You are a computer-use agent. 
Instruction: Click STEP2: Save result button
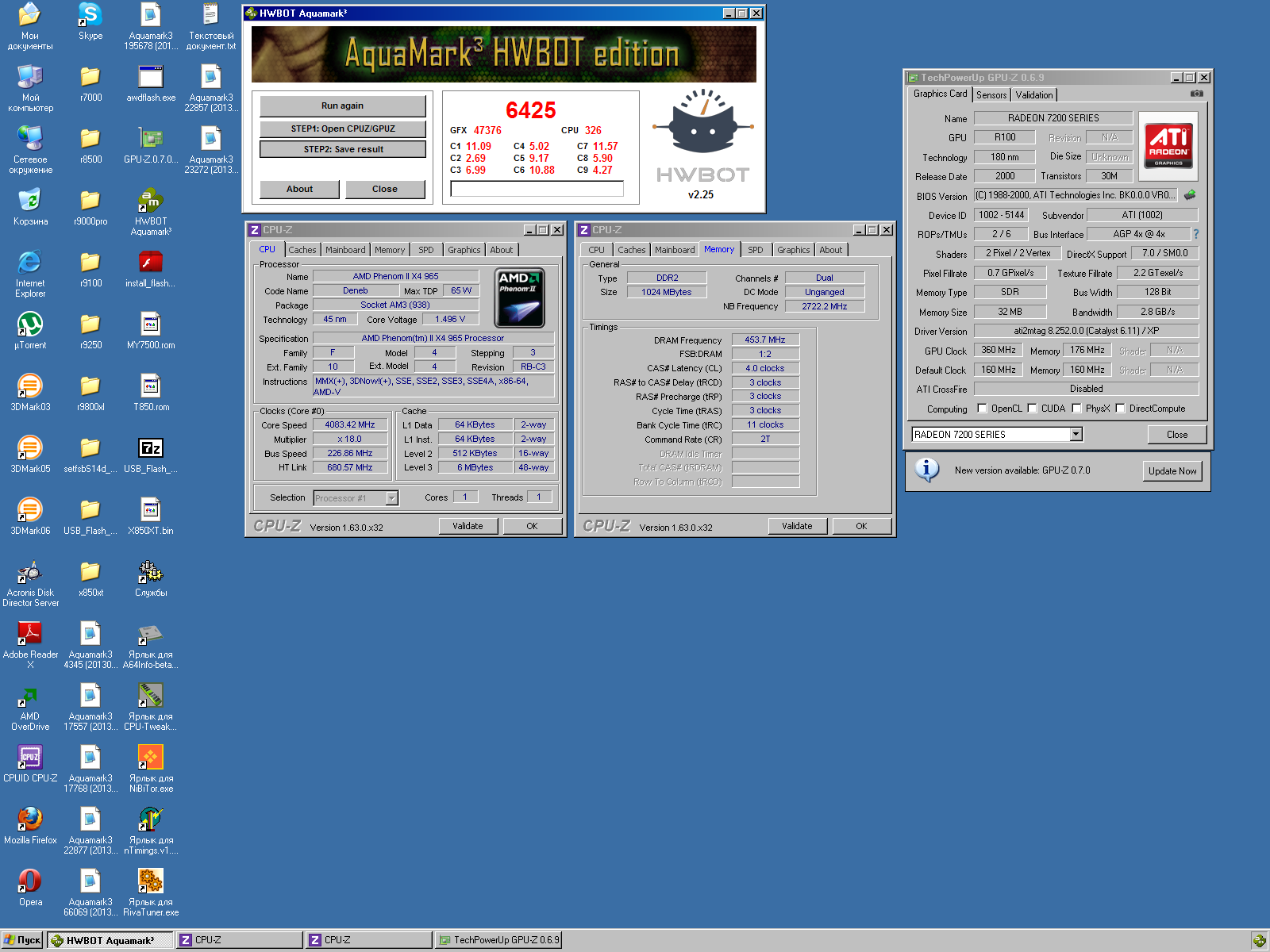tap(343, 149)
